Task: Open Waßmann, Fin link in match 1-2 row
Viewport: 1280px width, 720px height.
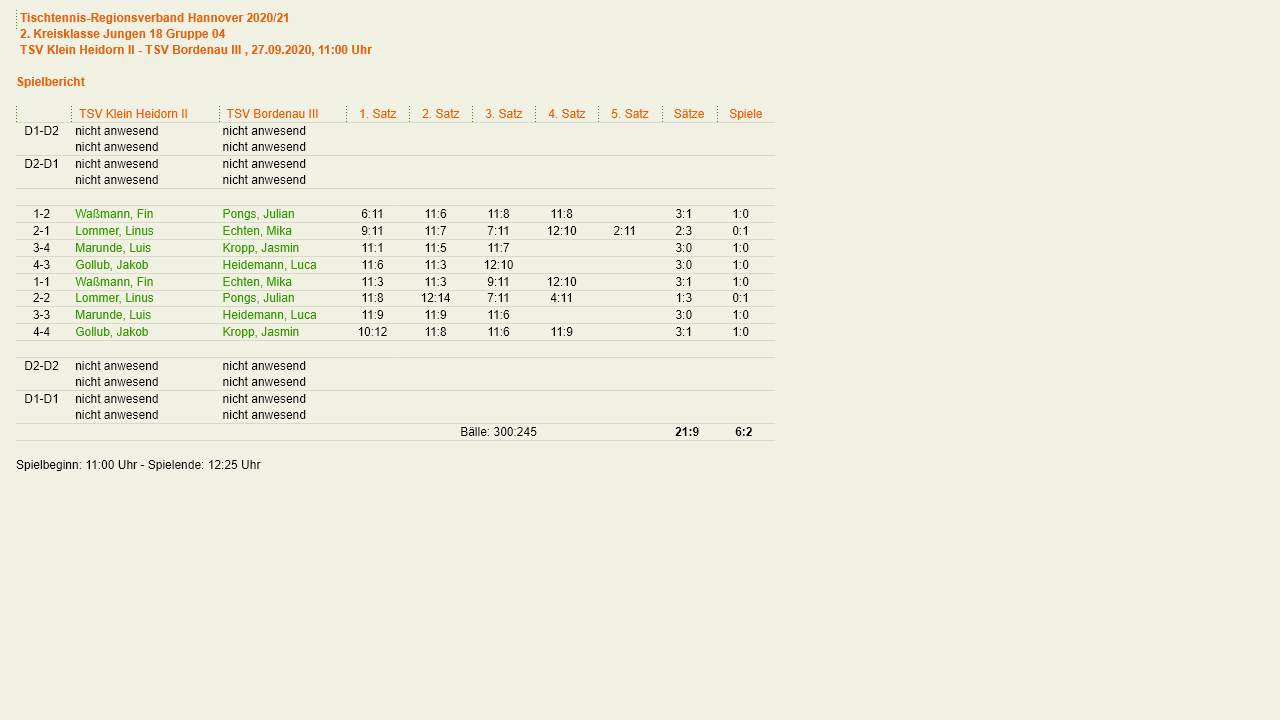Action: pyautogui.click(x=114, y=214)
